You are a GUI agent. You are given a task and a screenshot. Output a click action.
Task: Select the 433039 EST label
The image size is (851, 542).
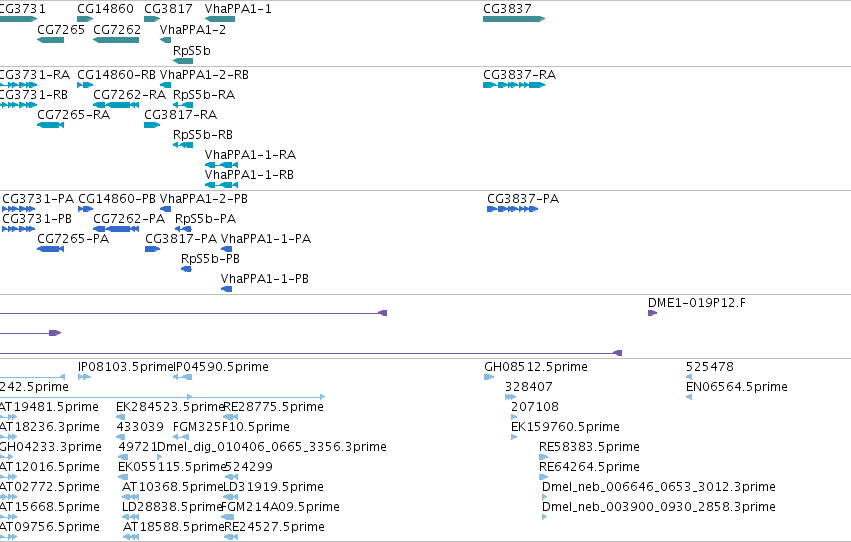[140, 427]
